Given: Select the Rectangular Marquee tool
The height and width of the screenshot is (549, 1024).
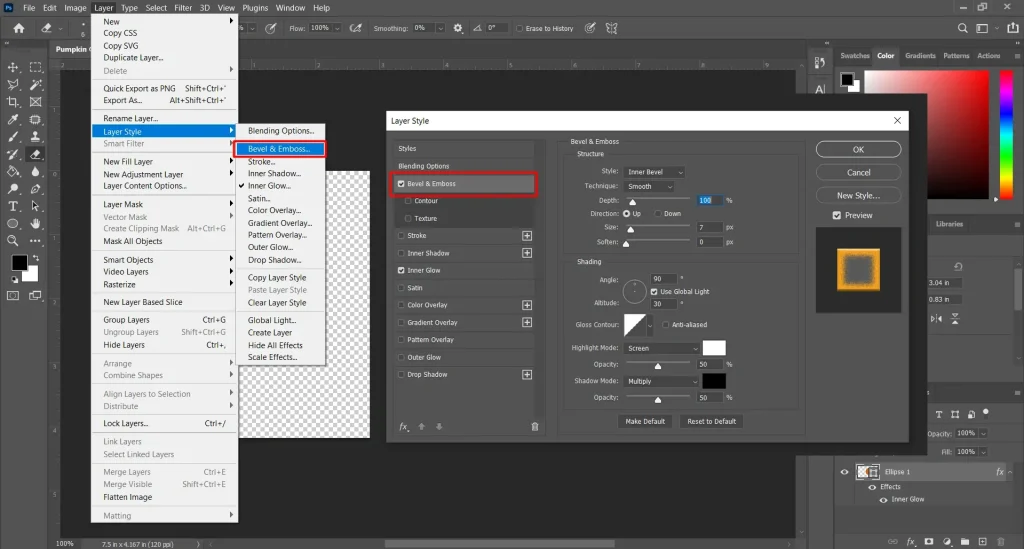Looking at the screenshot, I should 36,67.
